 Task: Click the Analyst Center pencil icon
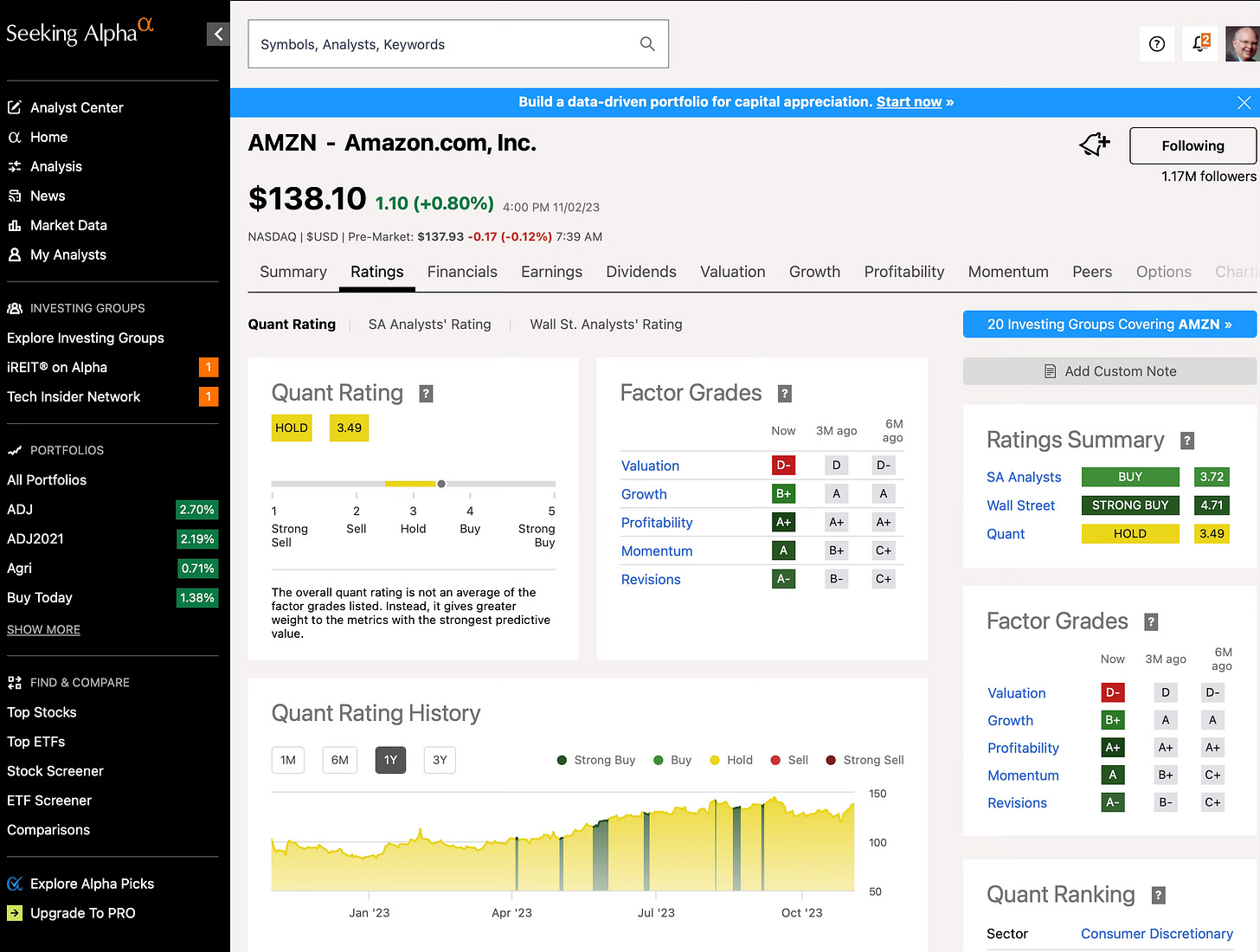tap(15, 107)
